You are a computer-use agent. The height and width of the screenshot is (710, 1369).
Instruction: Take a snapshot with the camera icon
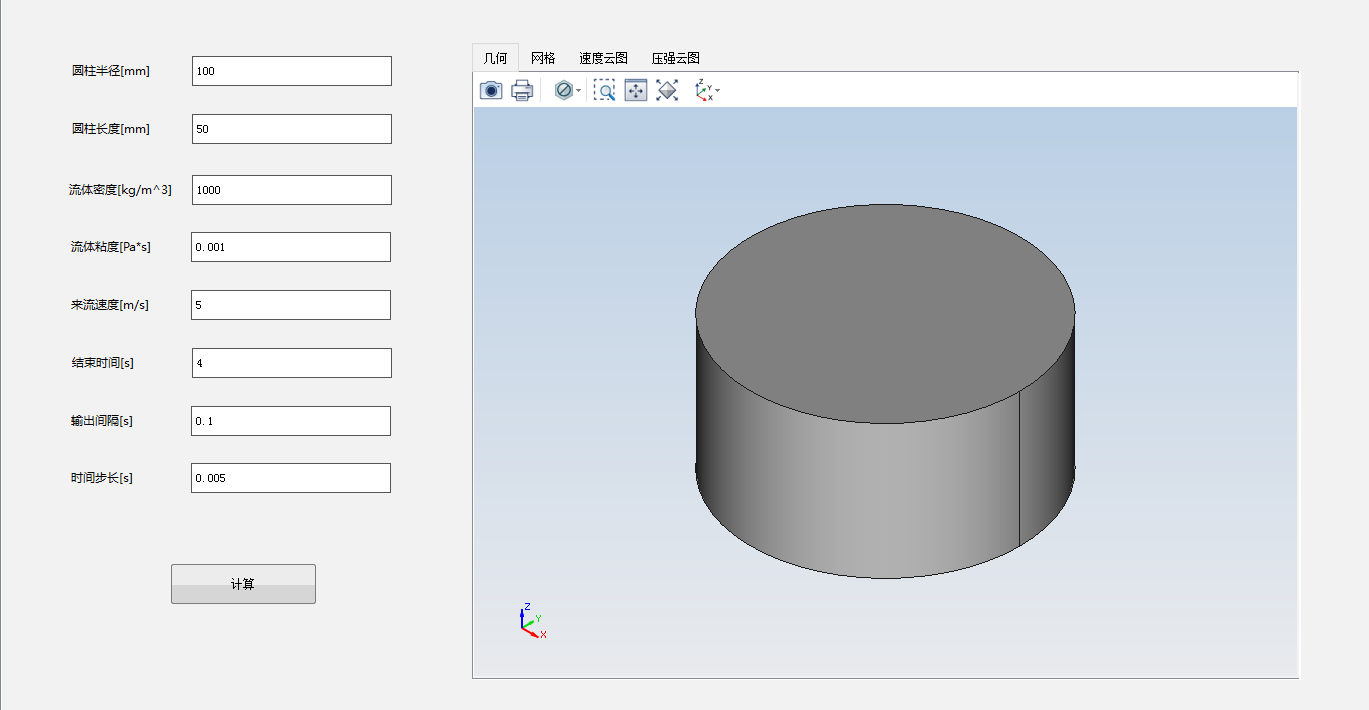pyautogui.click(x=491, y=90)
